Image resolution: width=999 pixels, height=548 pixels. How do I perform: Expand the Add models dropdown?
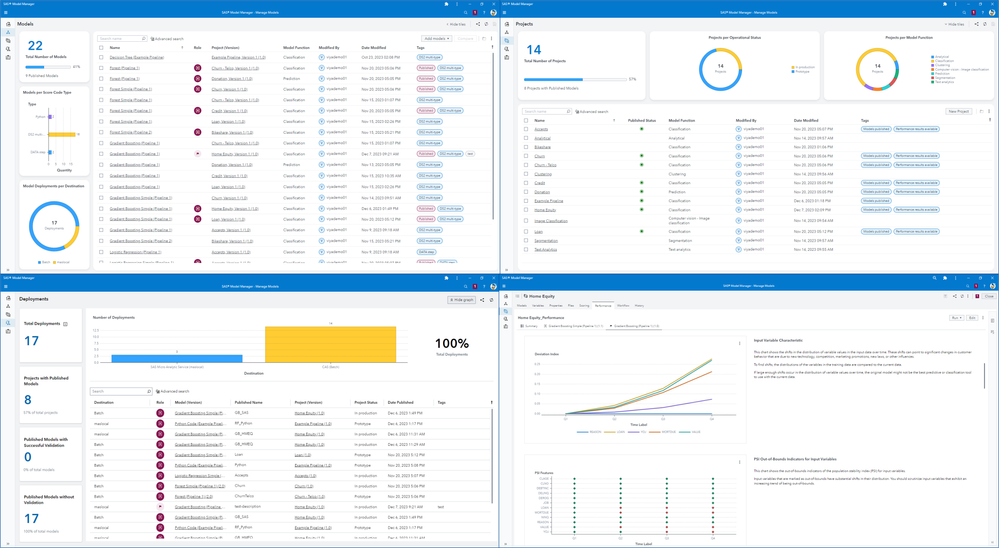pos(437,39)
